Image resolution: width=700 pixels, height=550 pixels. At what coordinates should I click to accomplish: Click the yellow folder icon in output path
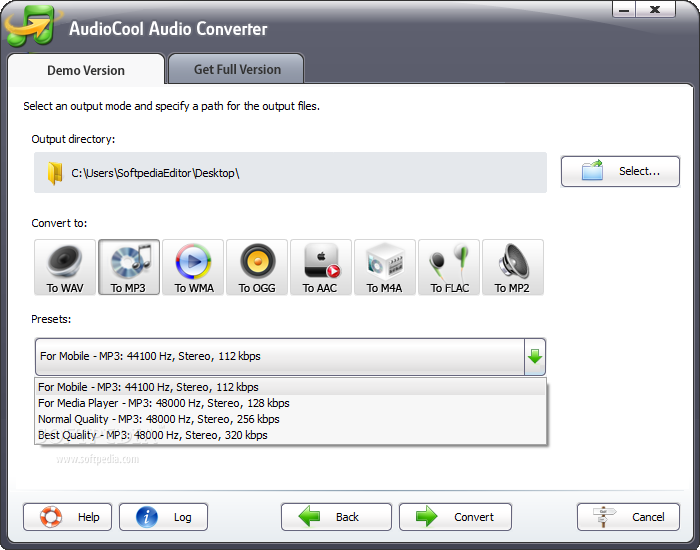[55, 173]
